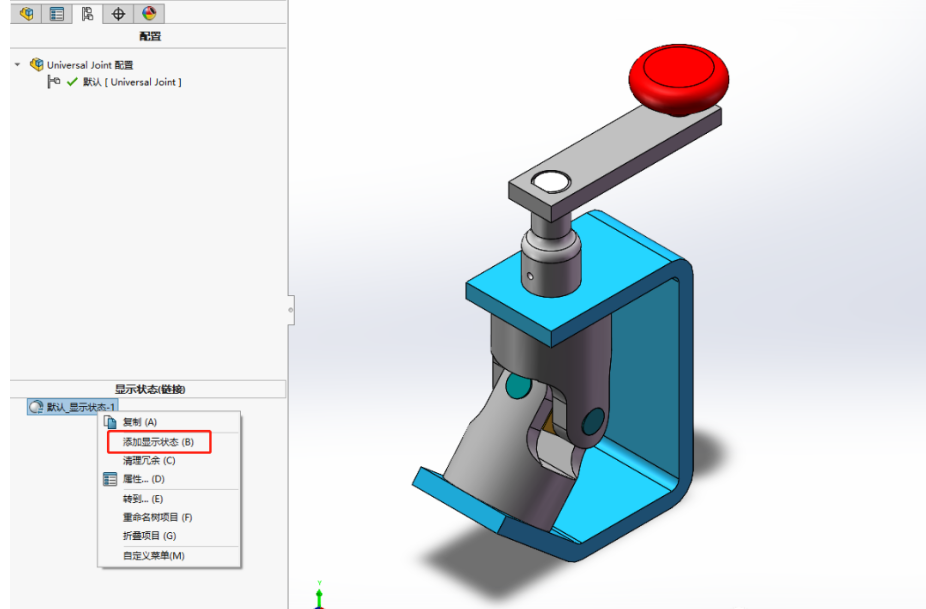
Task: Choose 折叠项目 (G) from the menu
Action: click(x=148, y=536)
